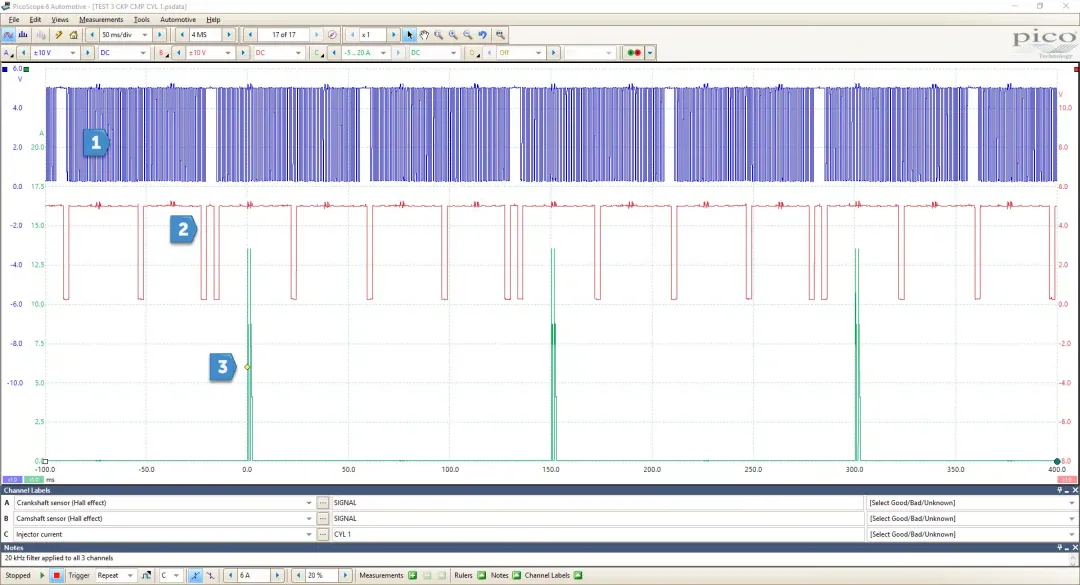
Task: Open the buffer navigator compass icon
Action: point(332,35)
